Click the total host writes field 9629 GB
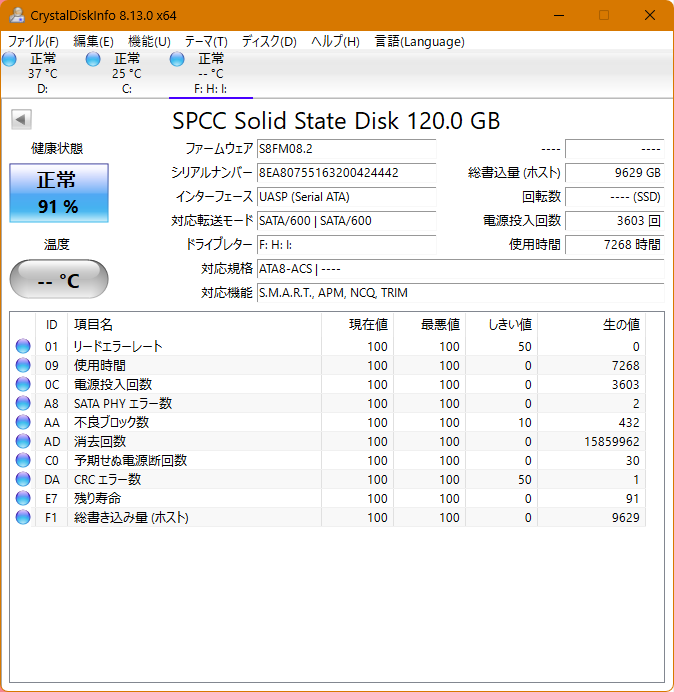This screenshot has width=674, height=692. (614, 173)
